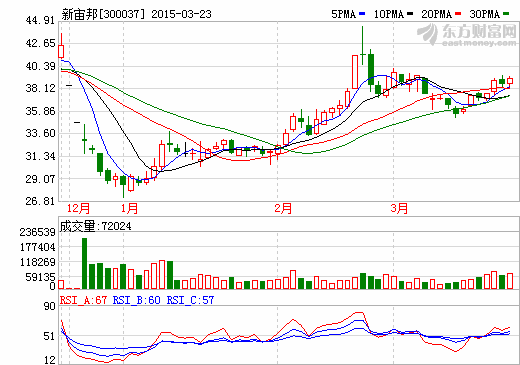Click the date 2015-03-23 in header
Viewport: 520px width, 365px height.
coord(181,14)
